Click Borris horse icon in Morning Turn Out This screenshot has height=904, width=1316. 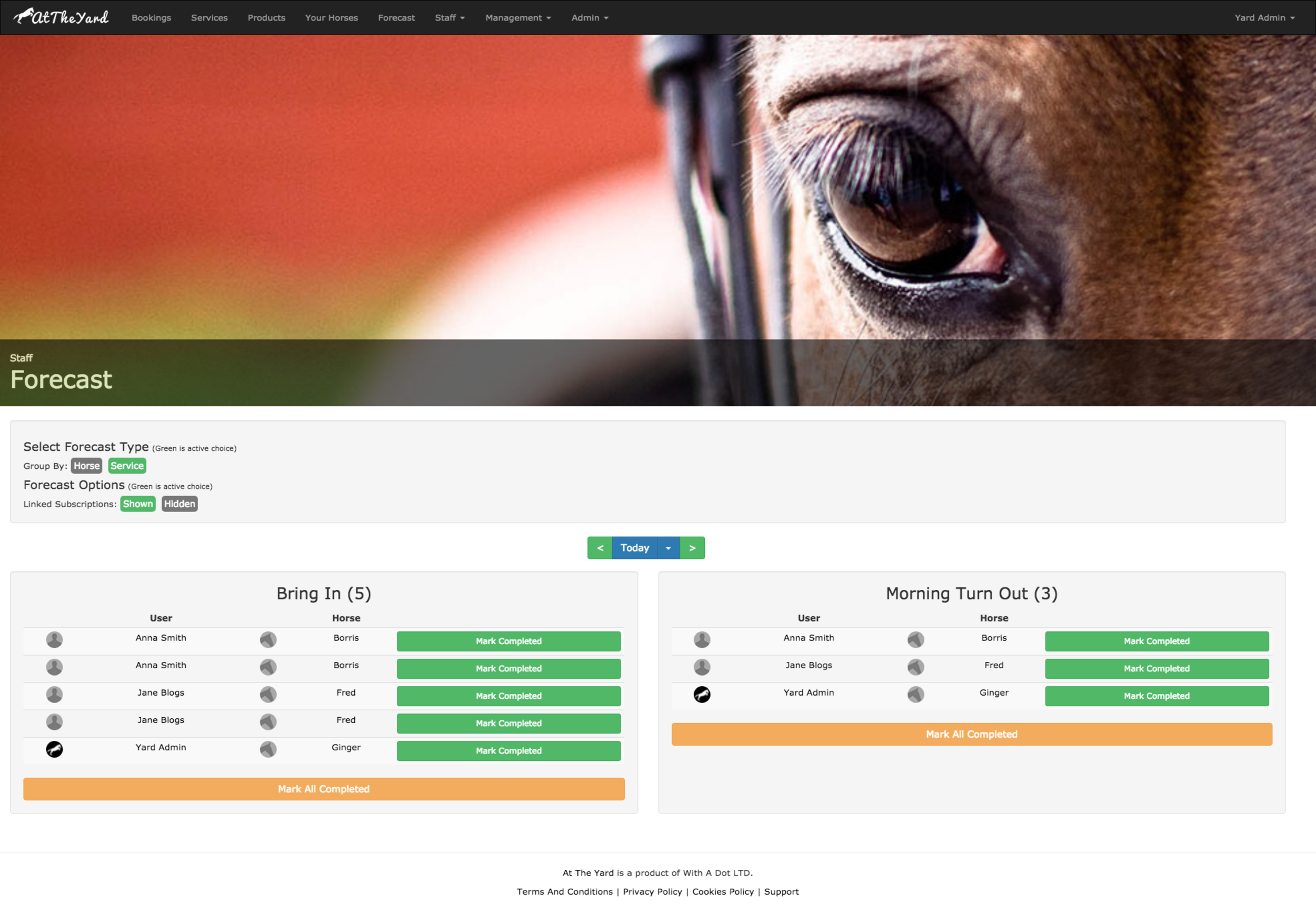915,640
